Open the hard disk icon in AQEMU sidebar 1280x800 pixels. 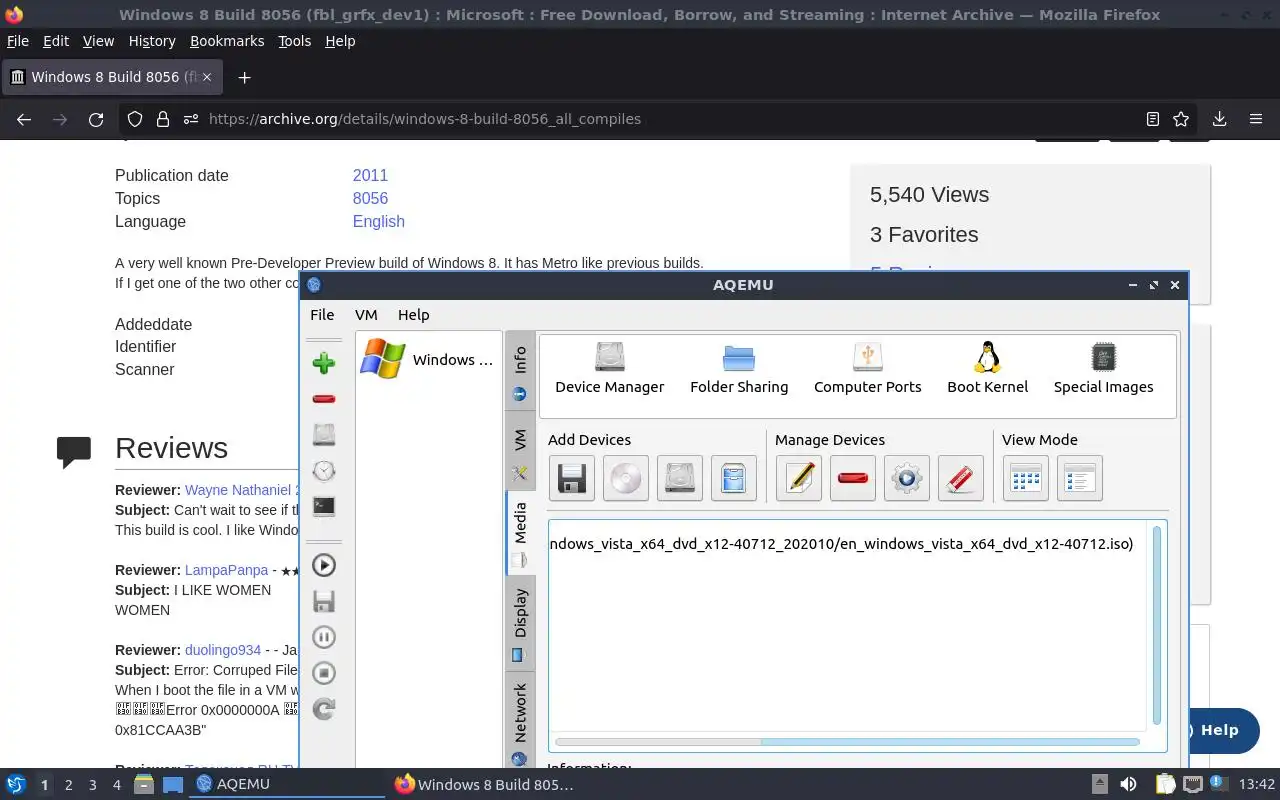(323, 435)
